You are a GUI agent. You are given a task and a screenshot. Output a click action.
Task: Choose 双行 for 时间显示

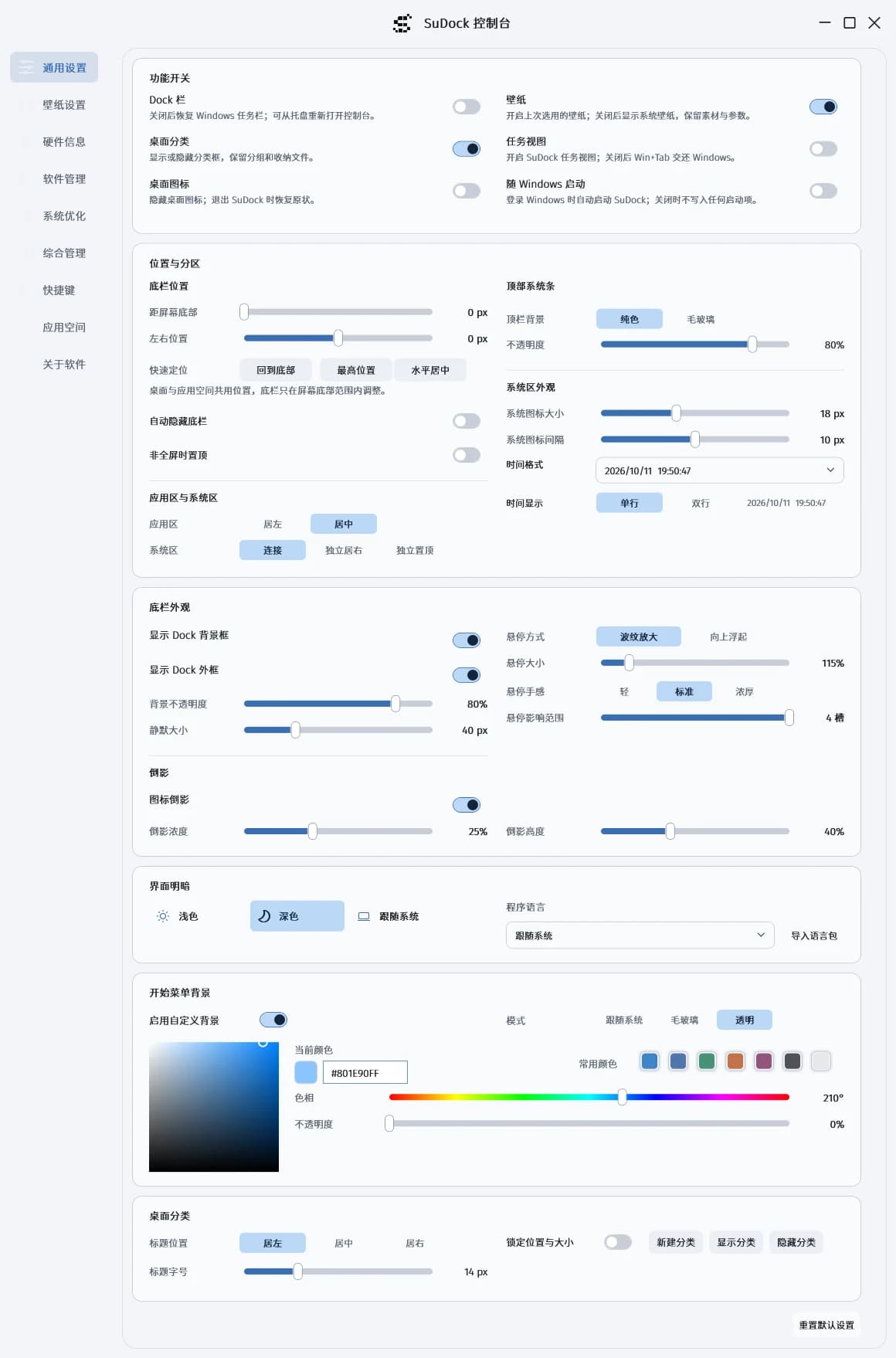click(x=701, y=503)
